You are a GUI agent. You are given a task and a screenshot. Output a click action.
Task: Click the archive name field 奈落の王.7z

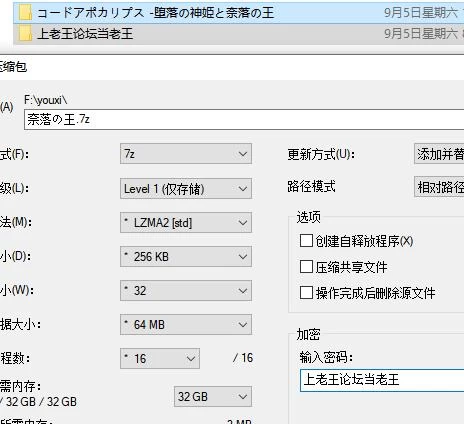(244, 119)
